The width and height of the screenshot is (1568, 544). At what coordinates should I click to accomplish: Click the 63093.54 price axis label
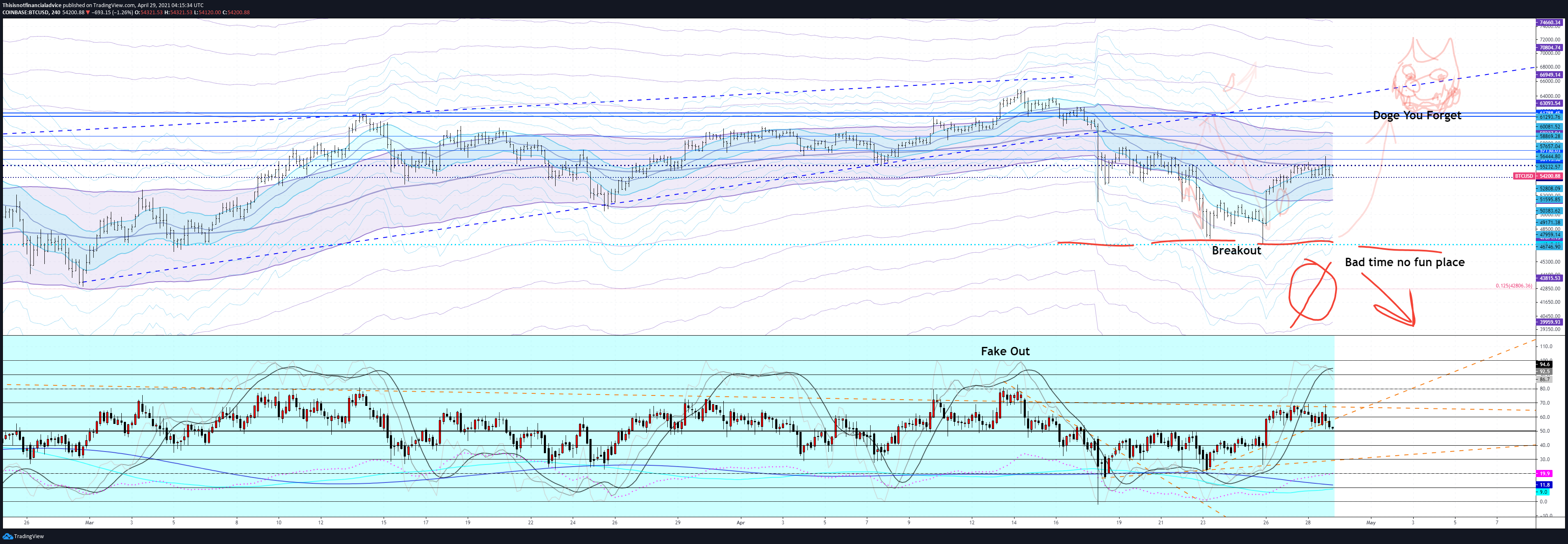point(1549,103)
